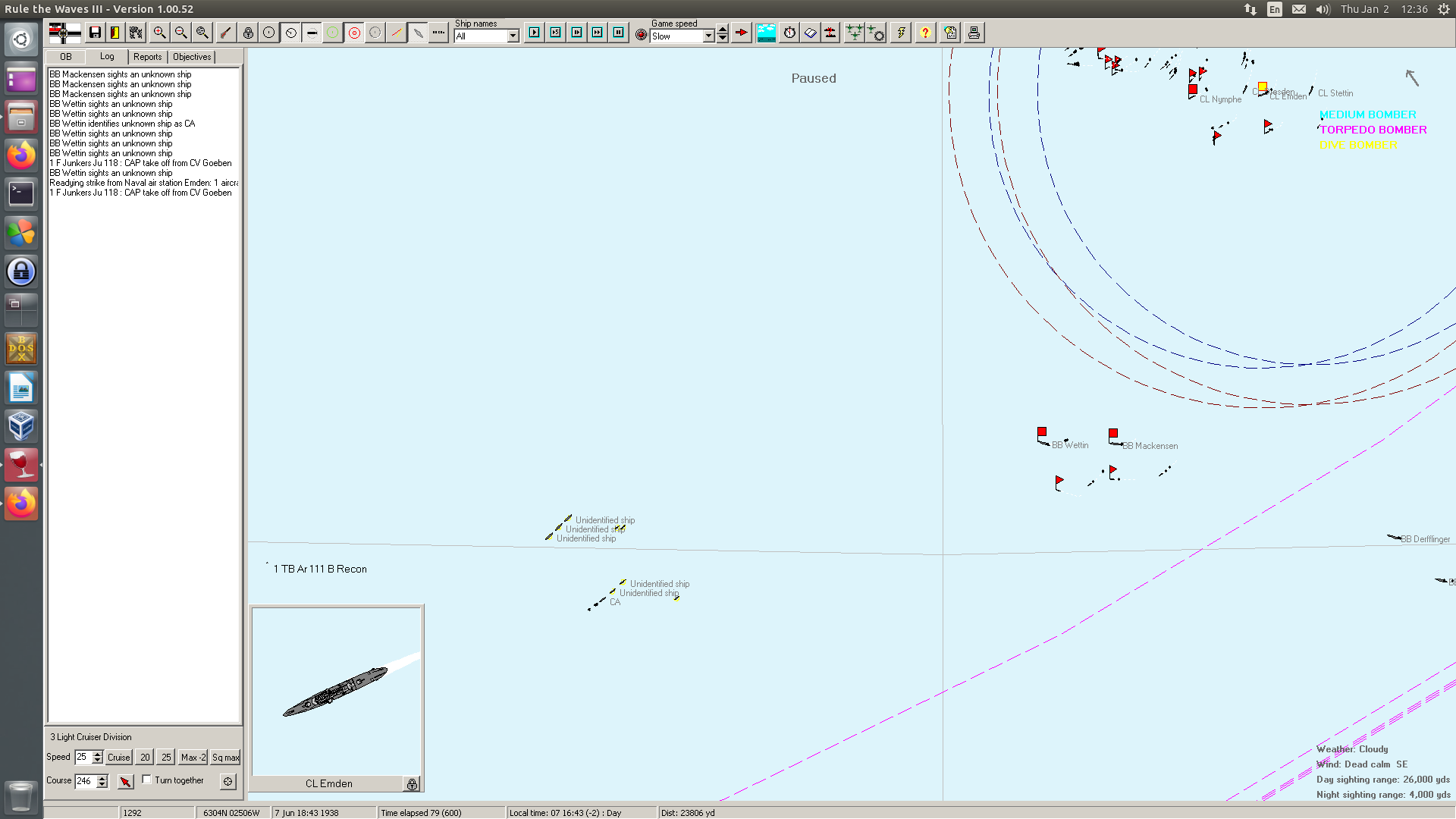
Task: Toggle the grey range circle display
Action: pyautogui.click(x=375, y=33)
